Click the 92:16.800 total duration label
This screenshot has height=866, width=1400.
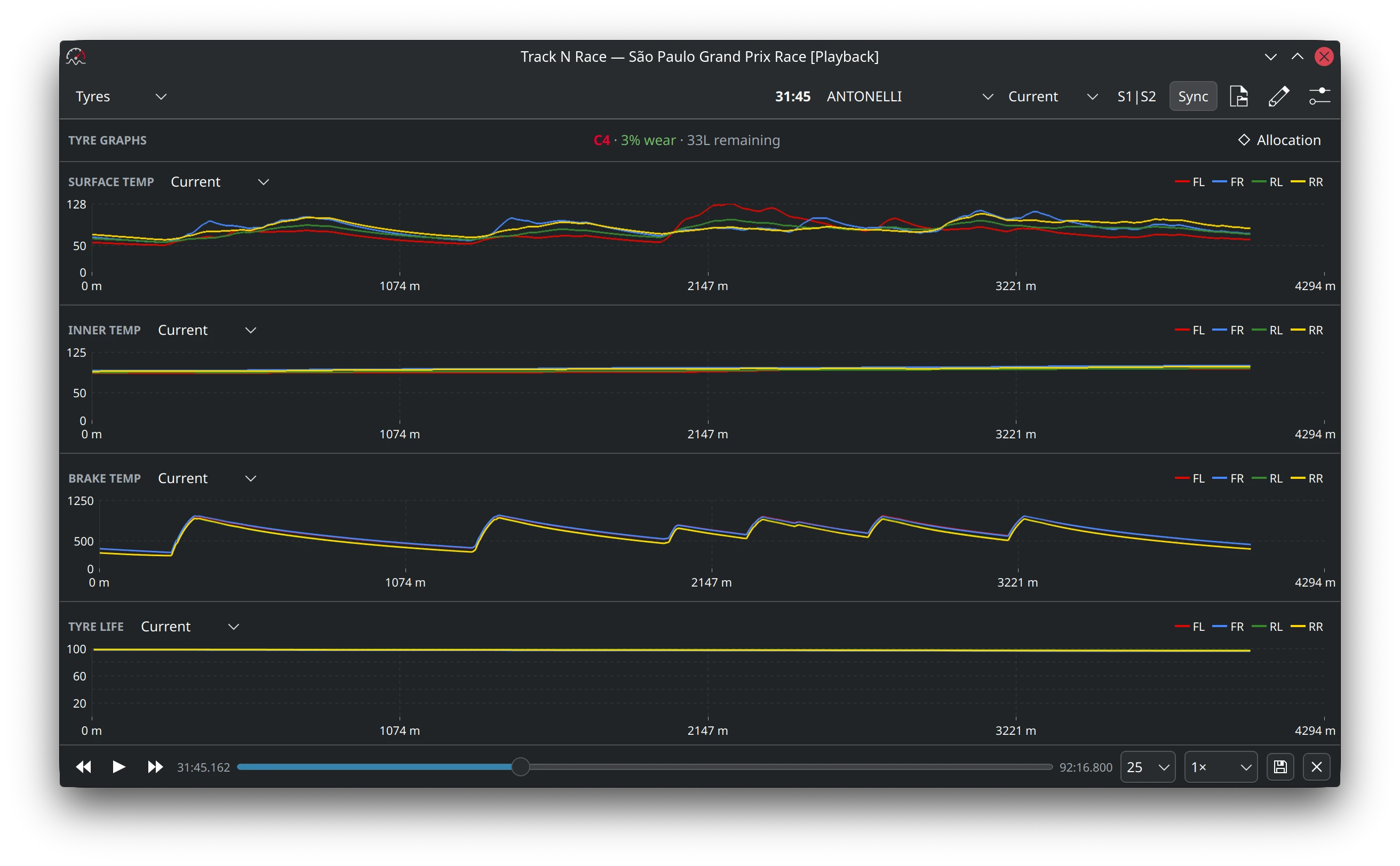pyautogui.click(x=1085, y=767)
